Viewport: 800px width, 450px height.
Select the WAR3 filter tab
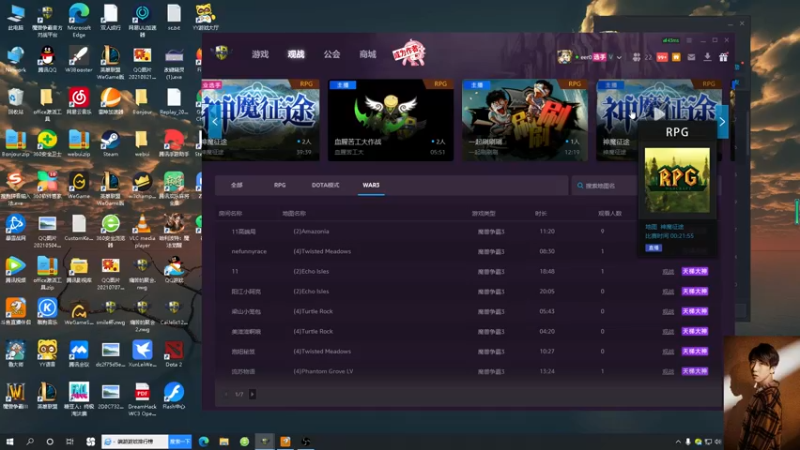[371, 185]
